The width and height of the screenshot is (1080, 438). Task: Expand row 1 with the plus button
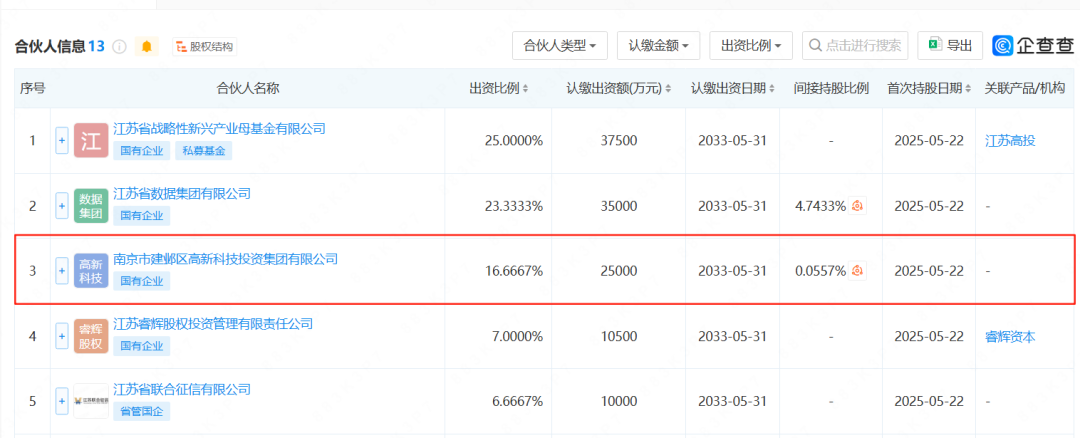[x=61, y=141]
